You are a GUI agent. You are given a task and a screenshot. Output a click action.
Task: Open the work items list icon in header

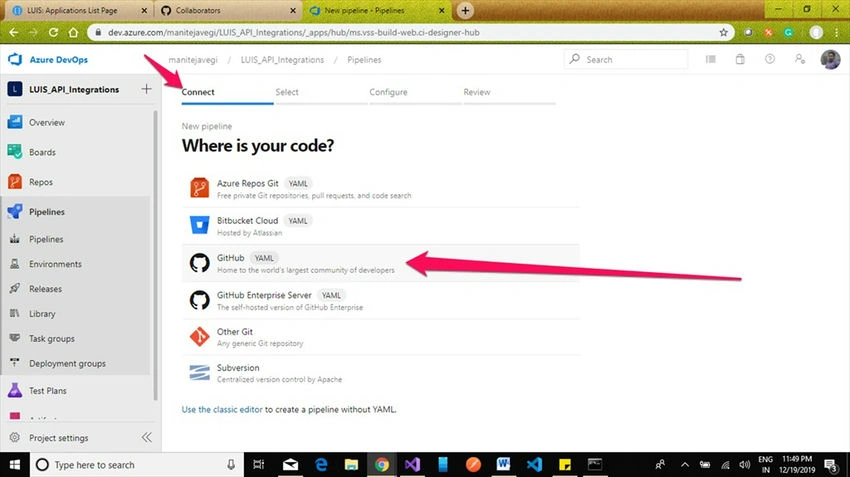711,59
